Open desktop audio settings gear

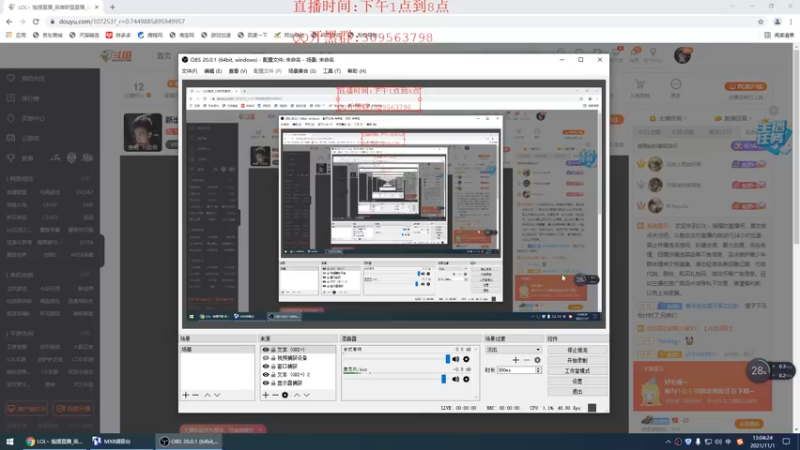click(466, 359)
